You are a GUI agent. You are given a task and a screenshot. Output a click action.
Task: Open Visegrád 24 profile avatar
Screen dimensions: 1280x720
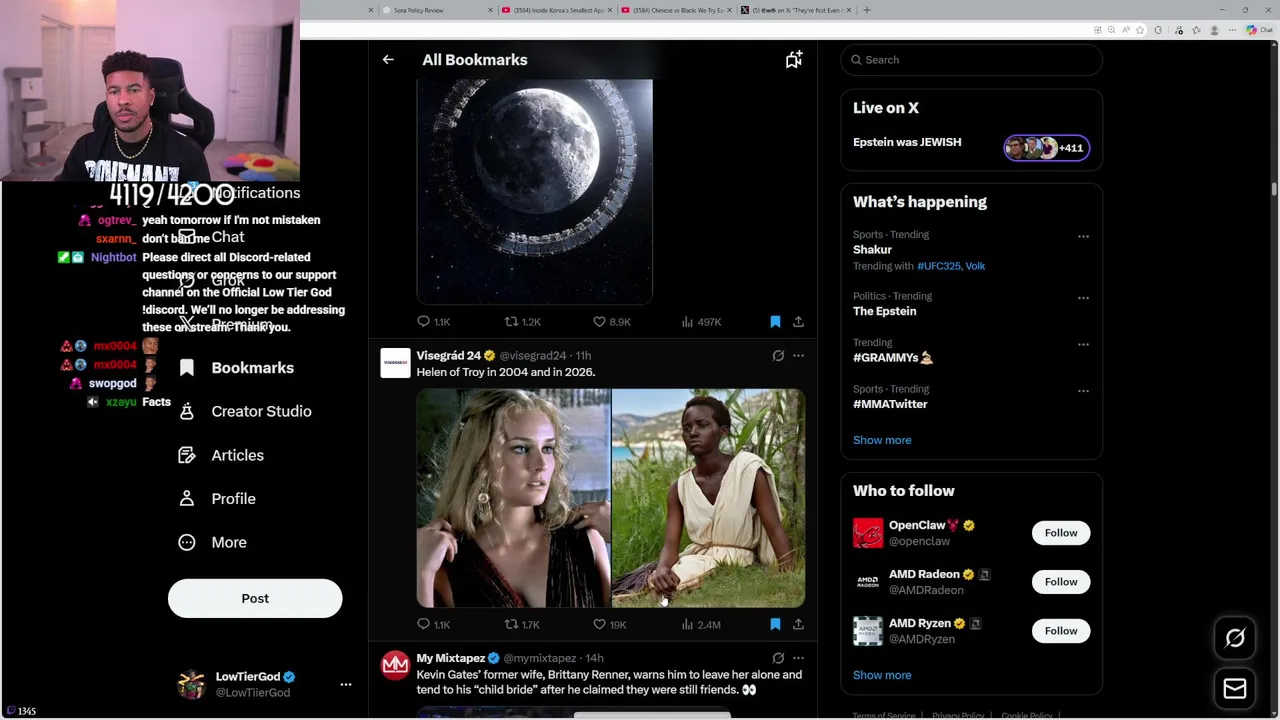[x=395, y=363]
